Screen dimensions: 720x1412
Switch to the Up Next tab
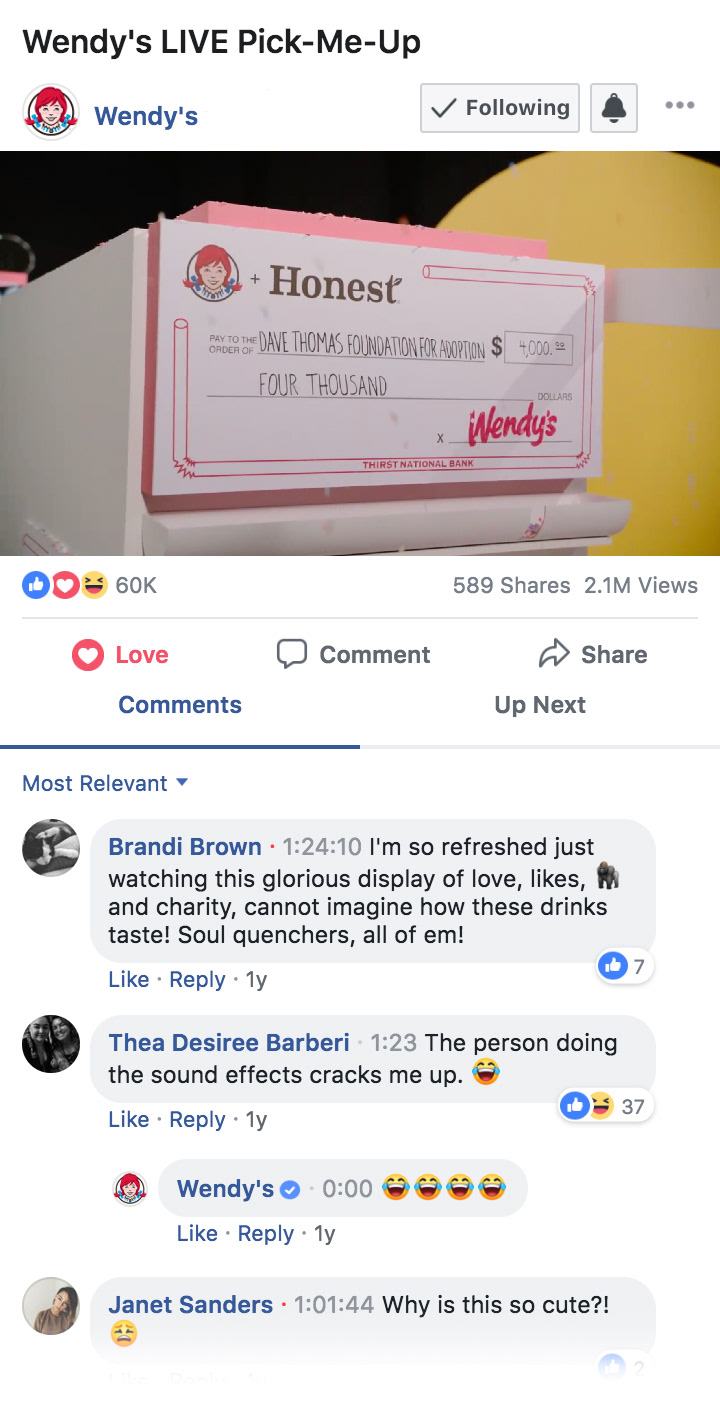[540, 705]
